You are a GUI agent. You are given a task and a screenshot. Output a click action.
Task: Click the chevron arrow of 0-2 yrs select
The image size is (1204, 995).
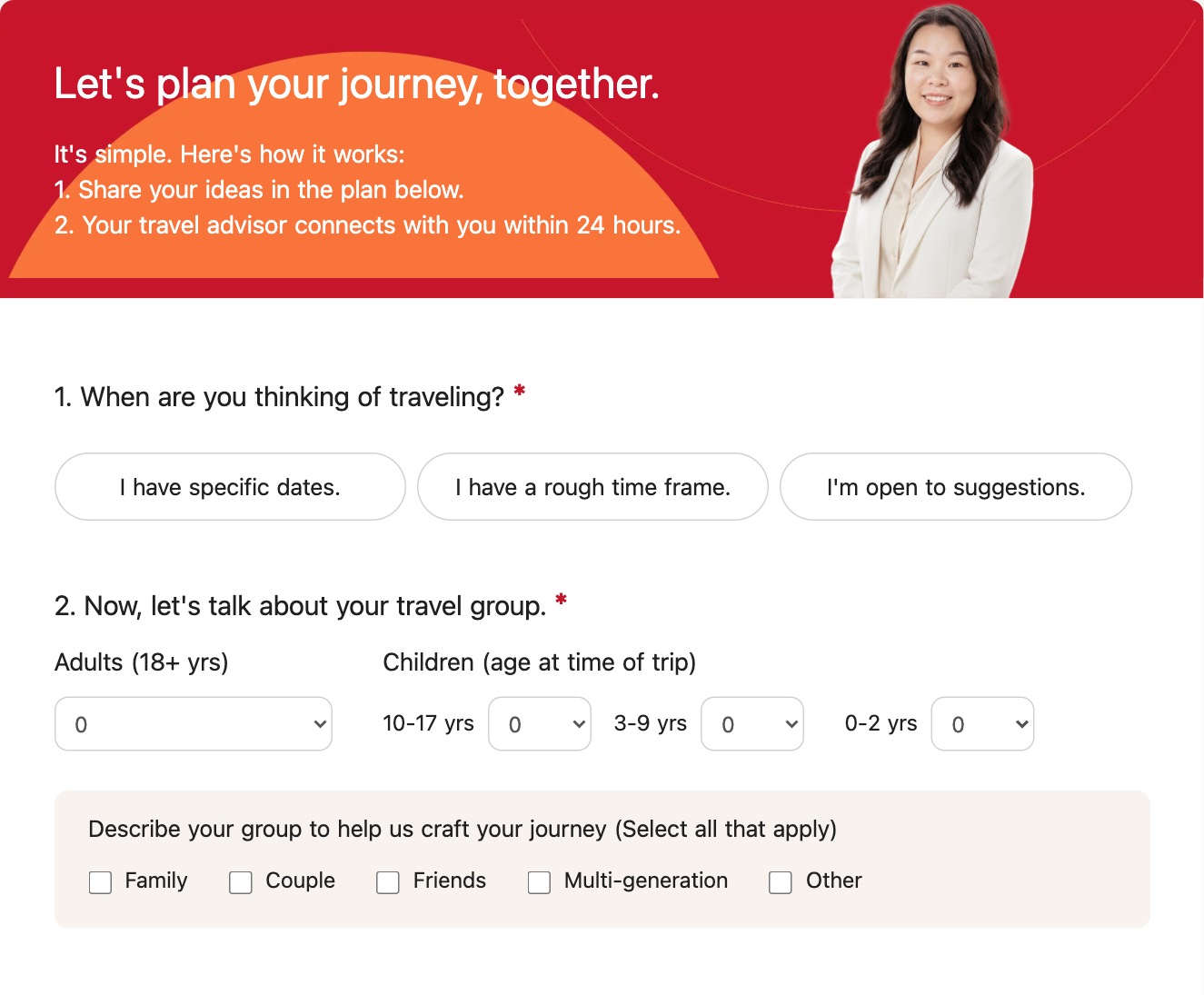pos(1022,724)
